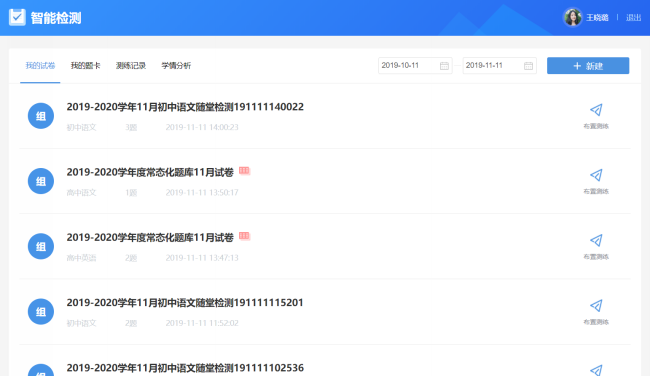Image resolution: width=650 pixels, height=377 pixels.
Task: Click timestamp 2019-11-11 11:52:02
Action: (202, 323)
